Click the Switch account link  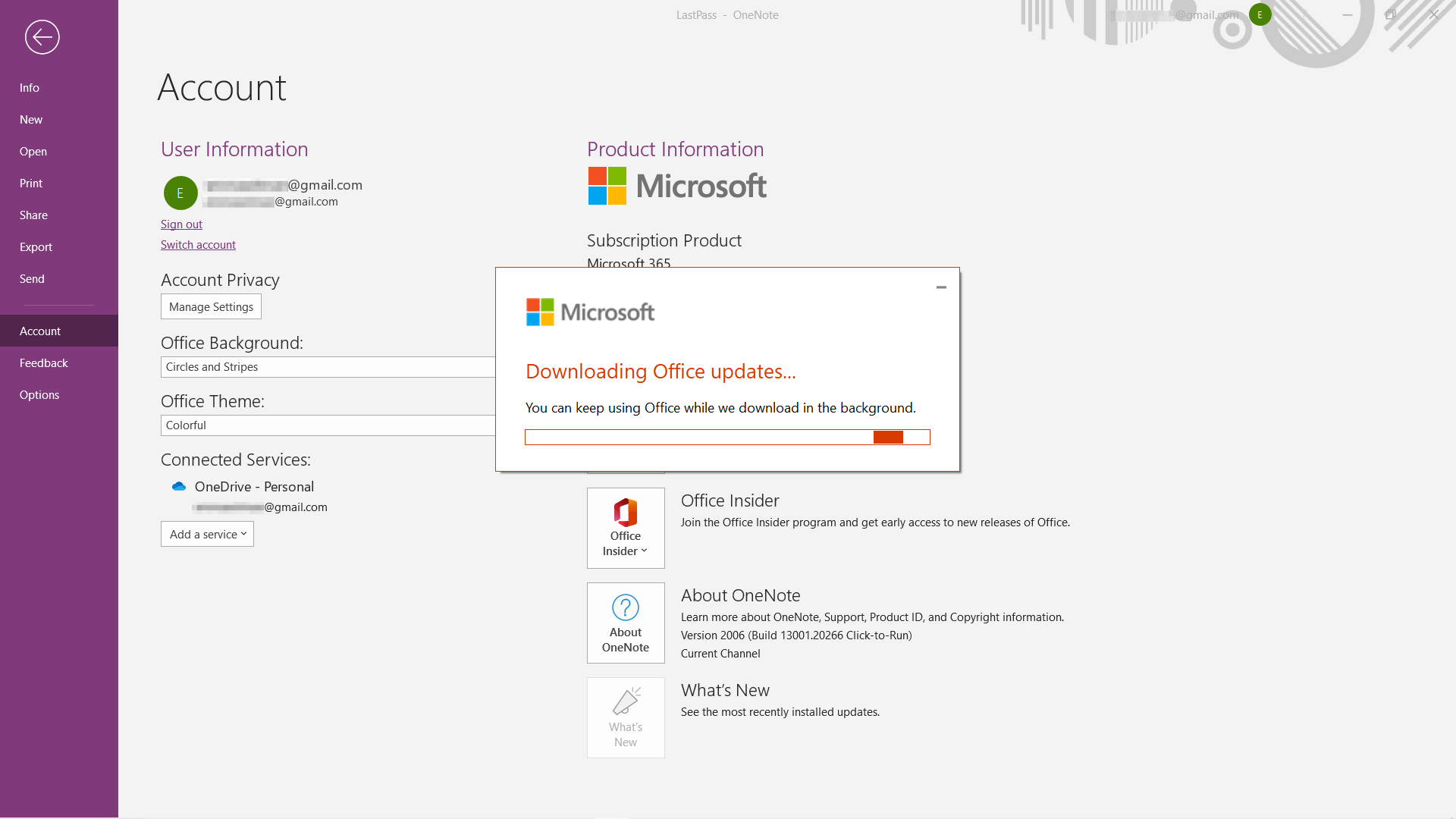(x=198, y=245)
